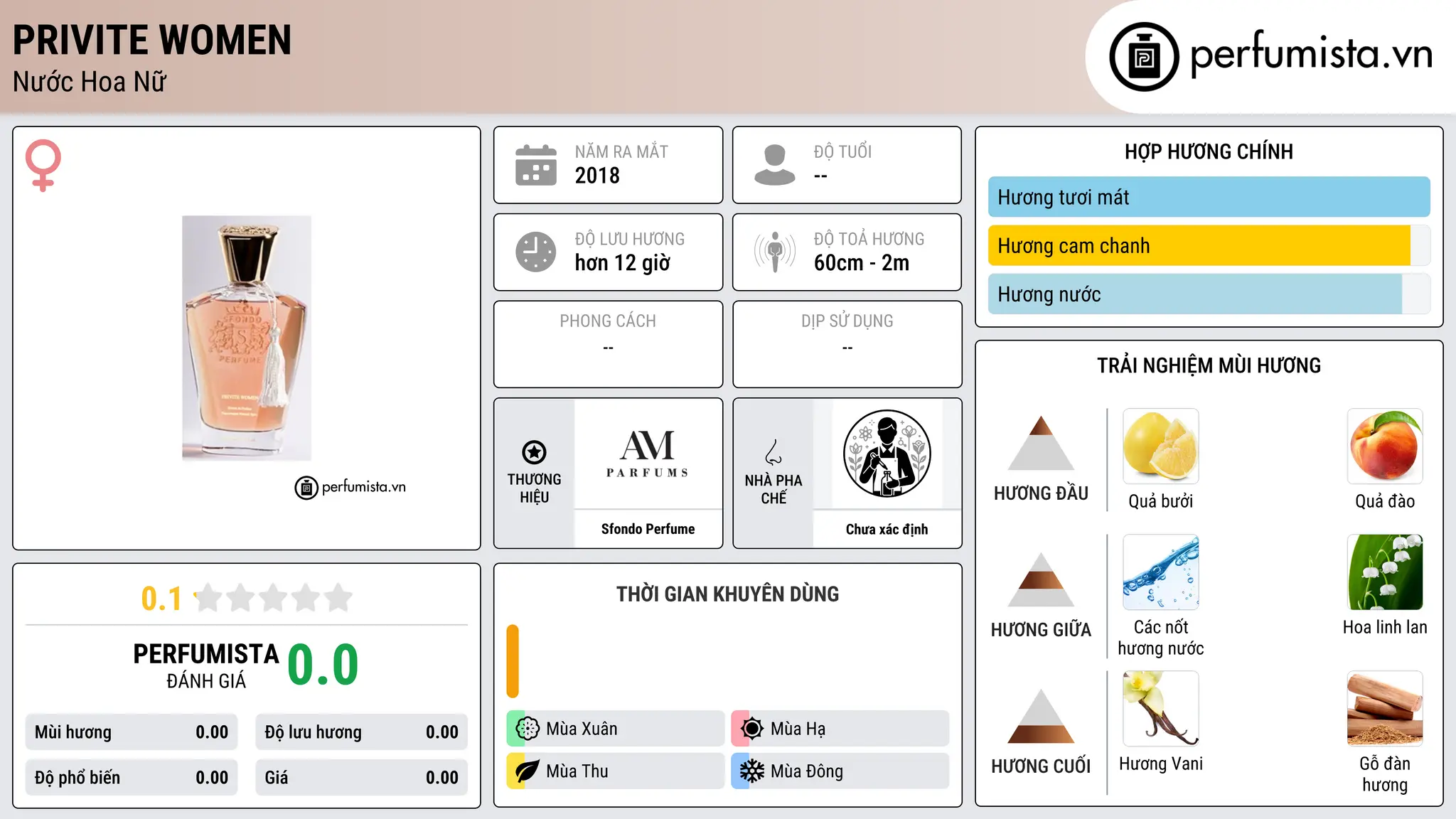Click the '60cm - 2m' sillage value
Screen dimensions: 1456x819
pos(862,263)
